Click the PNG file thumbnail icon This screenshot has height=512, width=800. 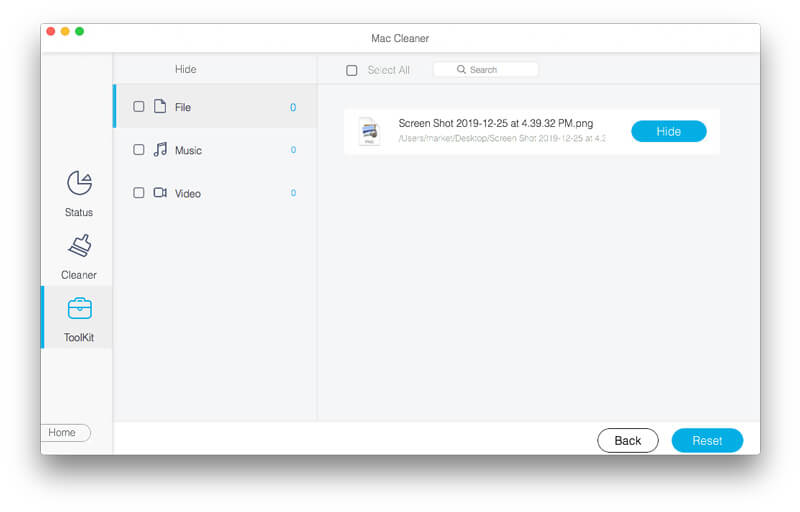click(369, 131)
